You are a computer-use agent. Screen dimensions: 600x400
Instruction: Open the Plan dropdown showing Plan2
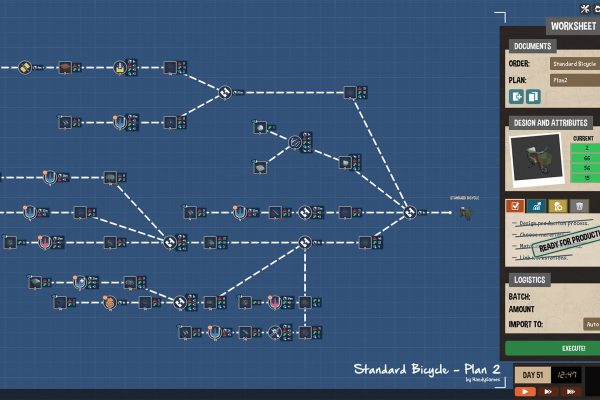(x=575, y=79)
